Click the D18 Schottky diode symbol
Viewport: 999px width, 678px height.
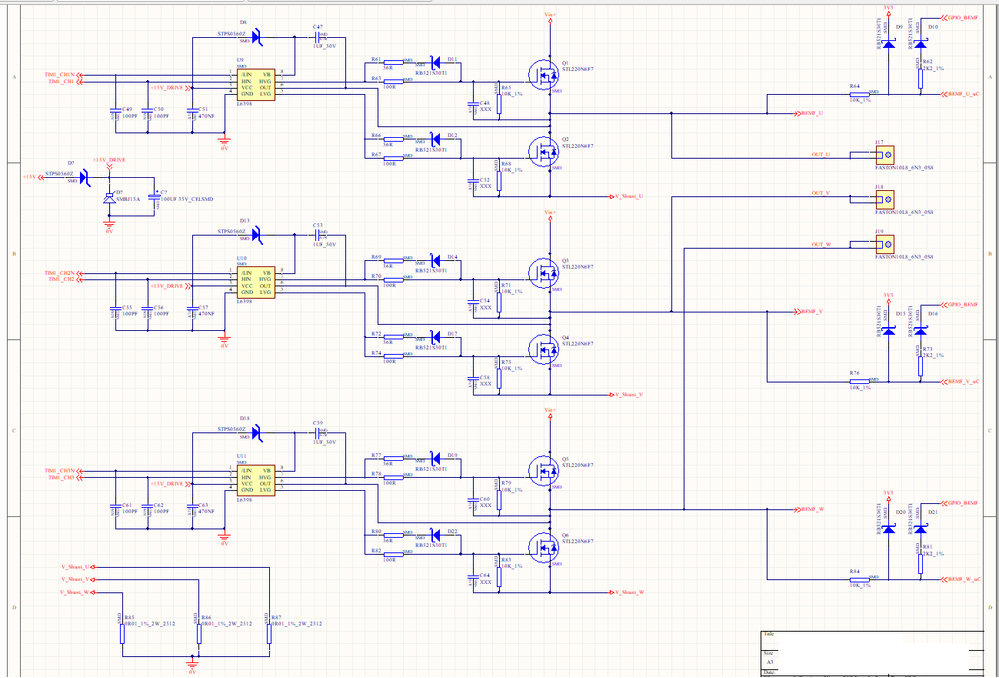(257, 433)
